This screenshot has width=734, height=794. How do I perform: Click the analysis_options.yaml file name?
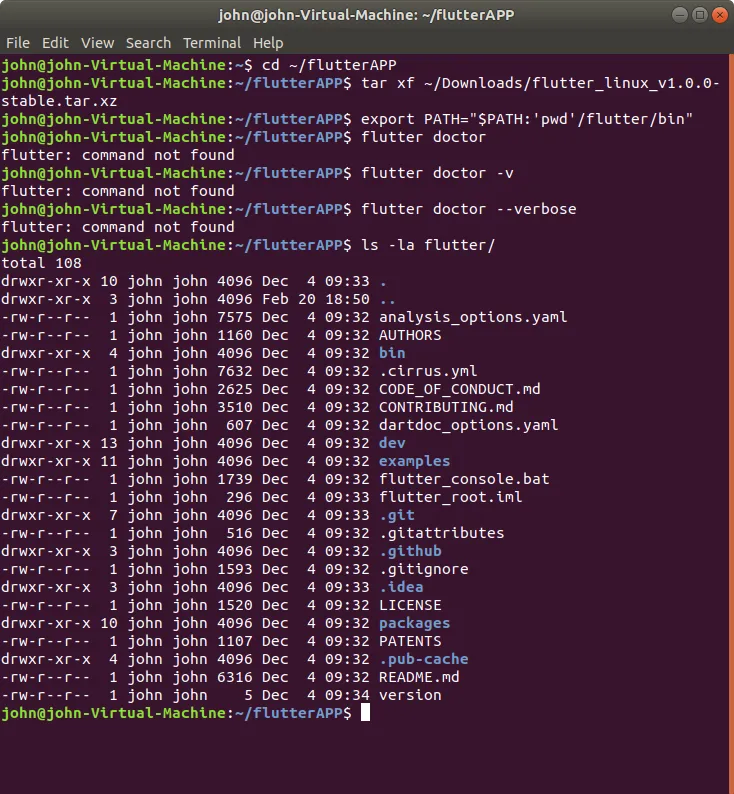tap(473, 317)
